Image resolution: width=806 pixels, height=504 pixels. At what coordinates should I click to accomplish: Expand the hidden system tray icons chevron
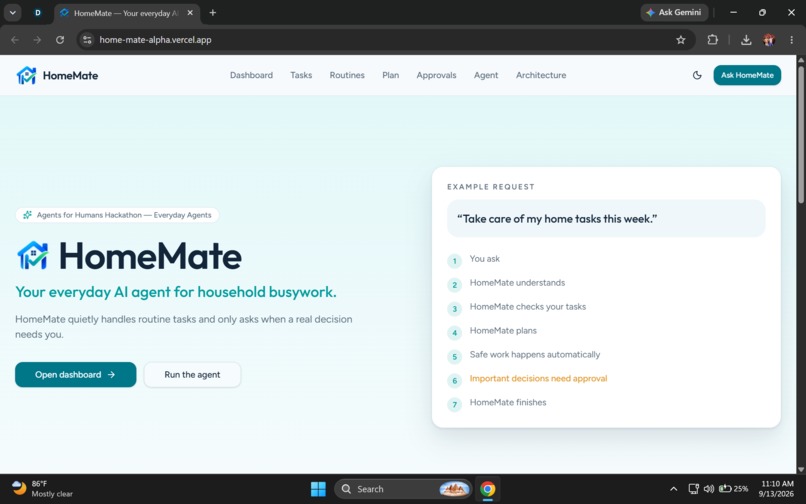tap(673, 489)
